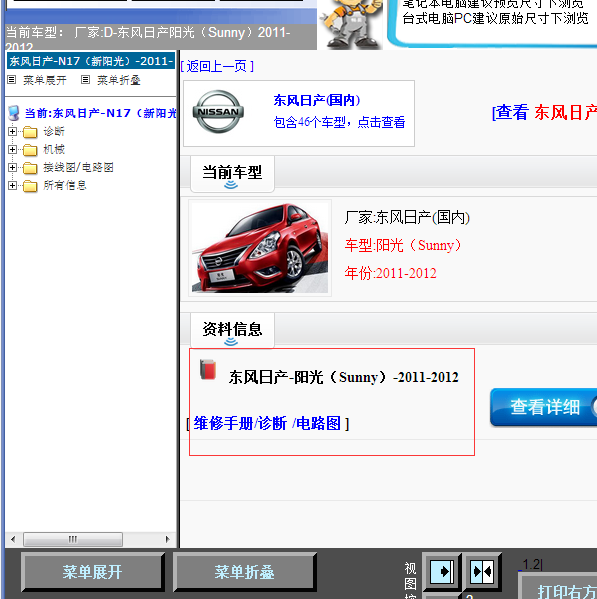Screen dimensions: 597x599
Task: Click 东风日产-阳光（Sunny）-2011-2012 title
Action: (x=343, y=377)
